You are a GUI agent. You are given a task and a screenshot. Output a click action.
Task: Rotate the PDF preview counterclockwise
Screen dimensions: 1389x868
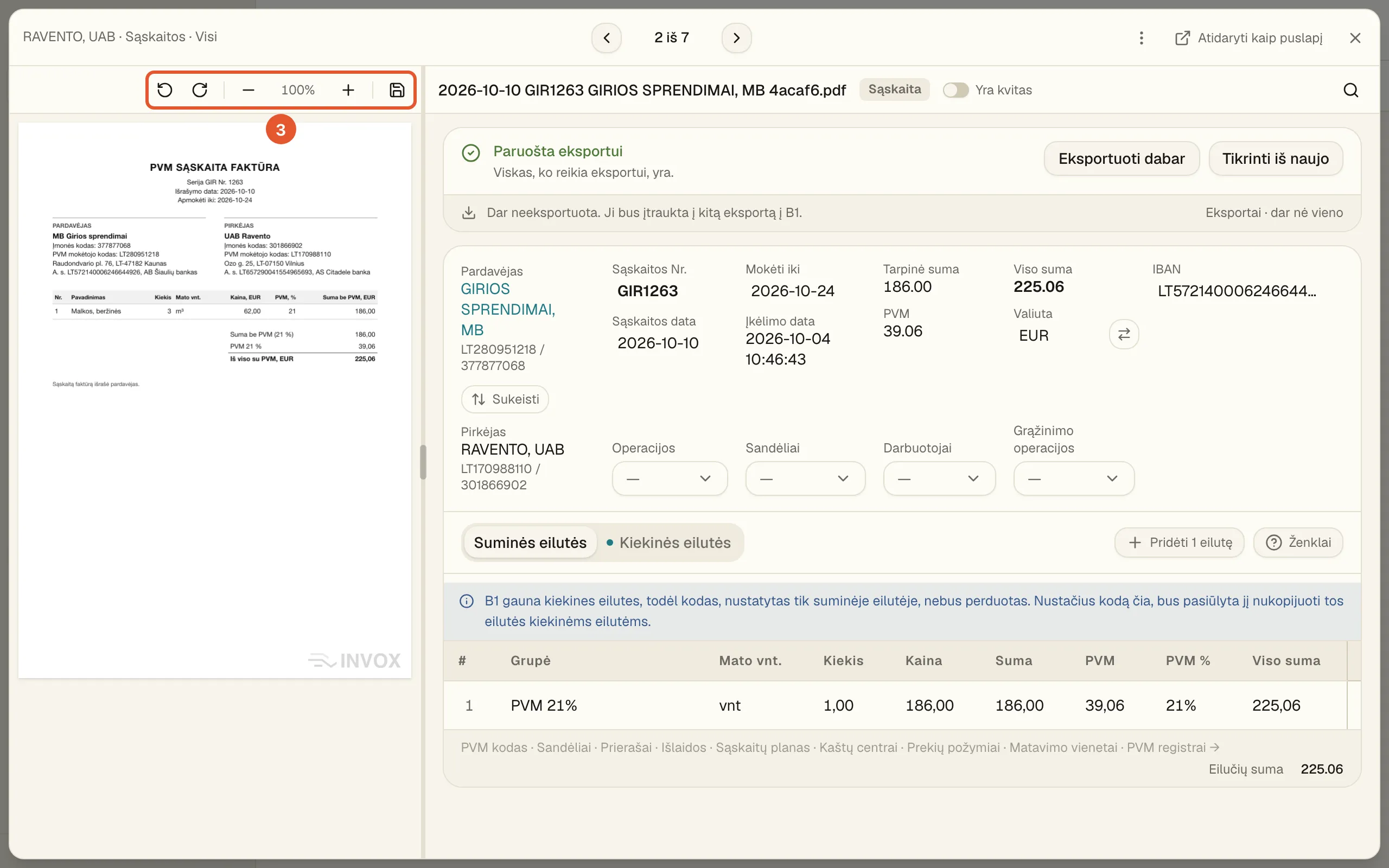click(165, 90)
